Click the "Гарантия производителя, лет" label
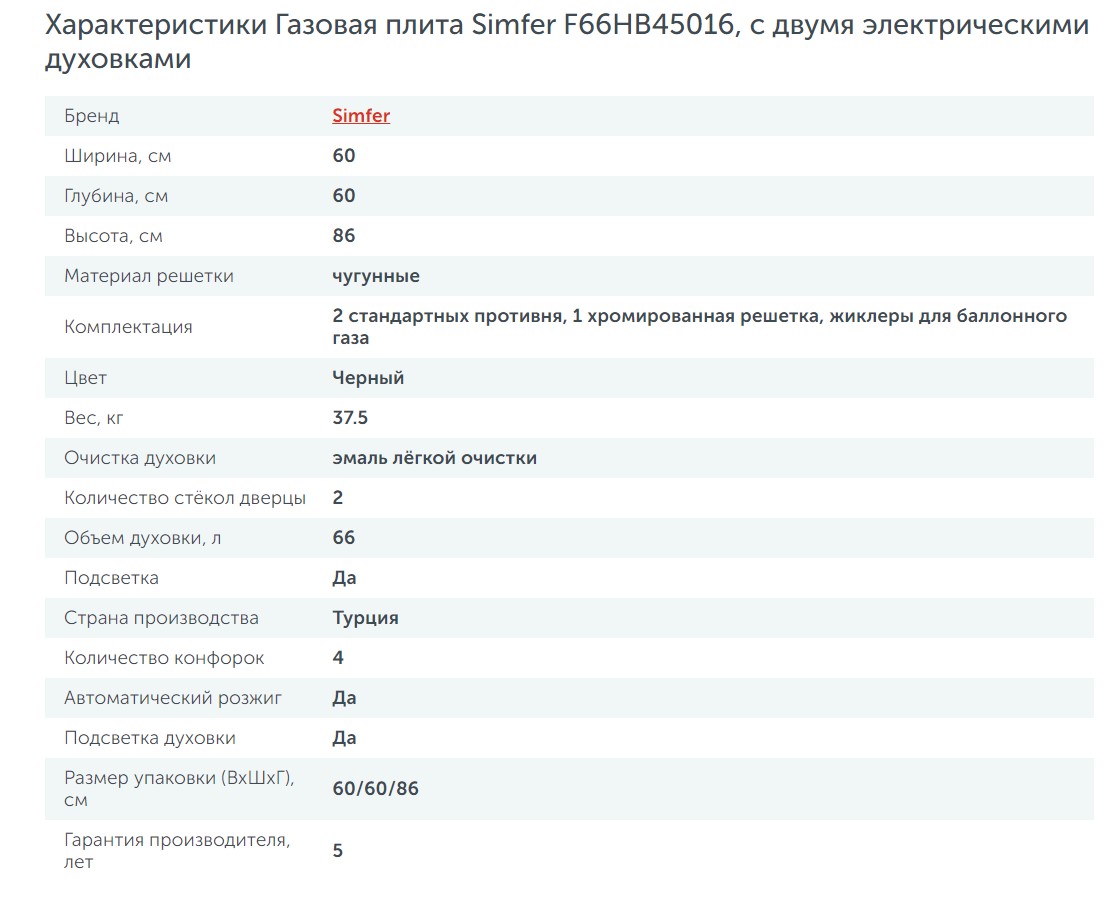The height and width of the screenshot is (908, 1103). click(x=177, y=850)
